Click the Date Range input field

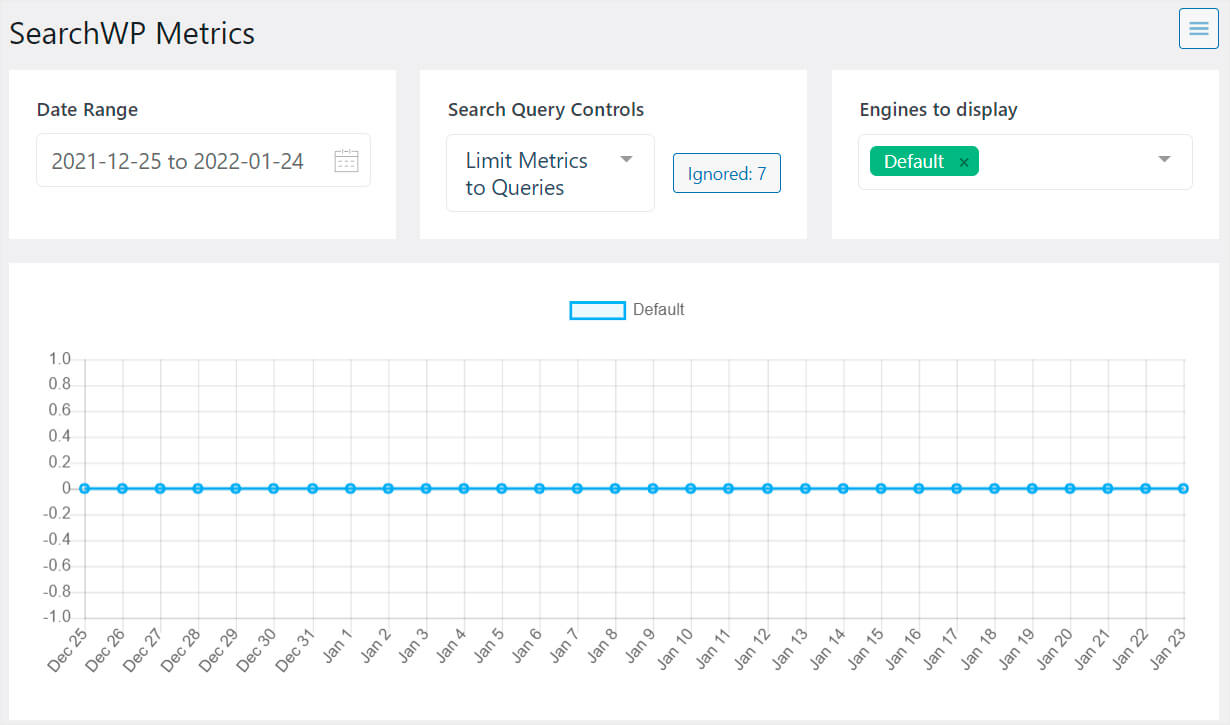coord(180,160)
